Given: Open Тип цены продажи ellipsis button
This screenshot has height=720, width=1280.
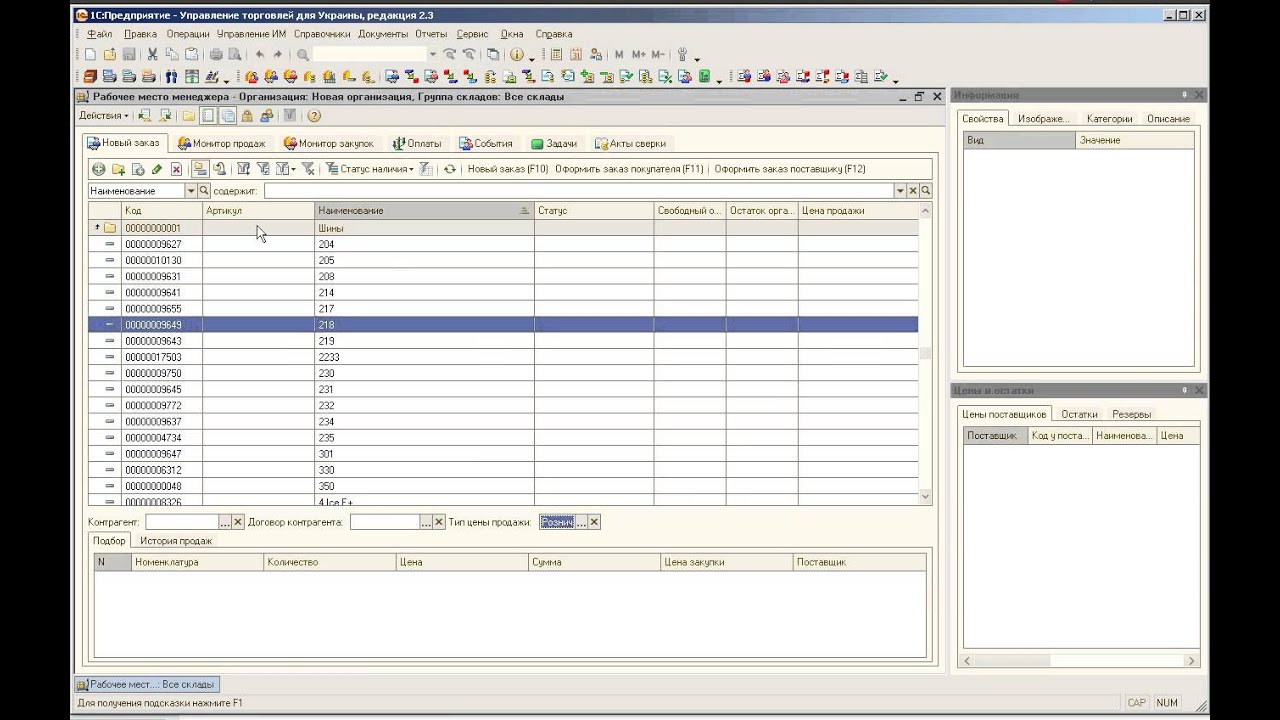Looking at the screenshot, I should coord(581,522).
